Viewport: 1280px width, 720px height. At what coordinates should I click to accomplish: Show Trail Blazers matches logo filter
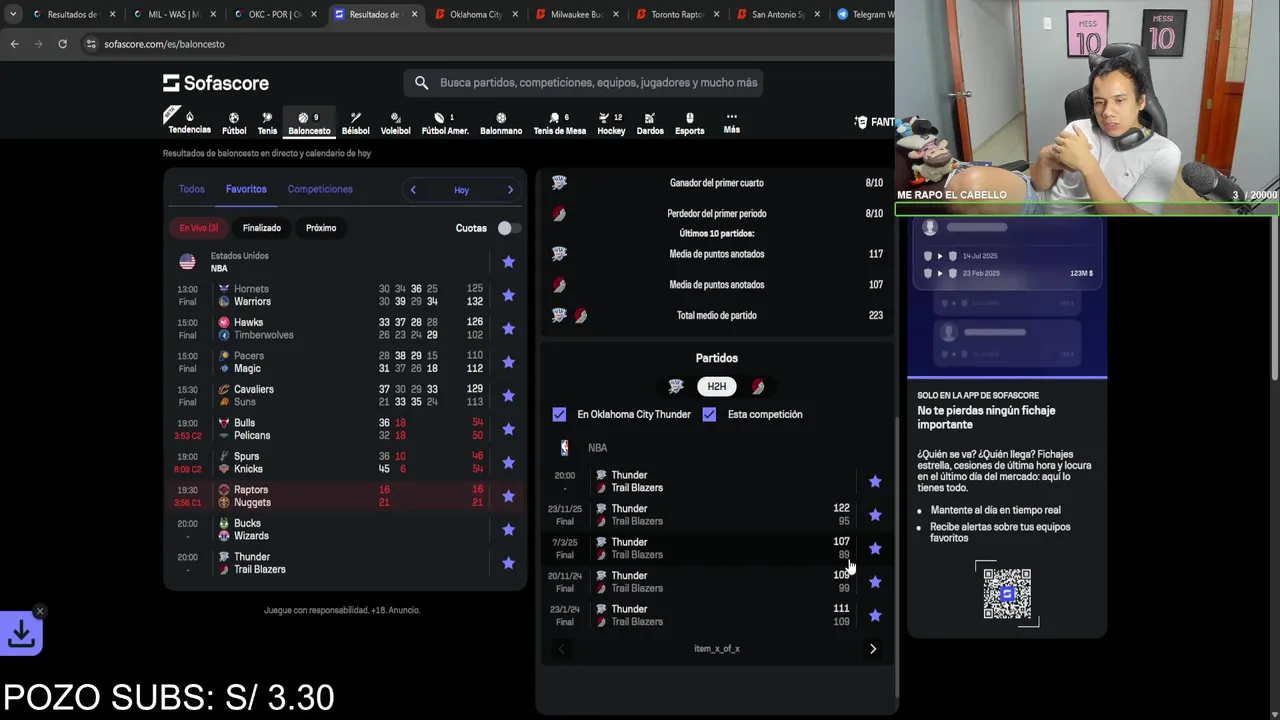pos(758,386)
